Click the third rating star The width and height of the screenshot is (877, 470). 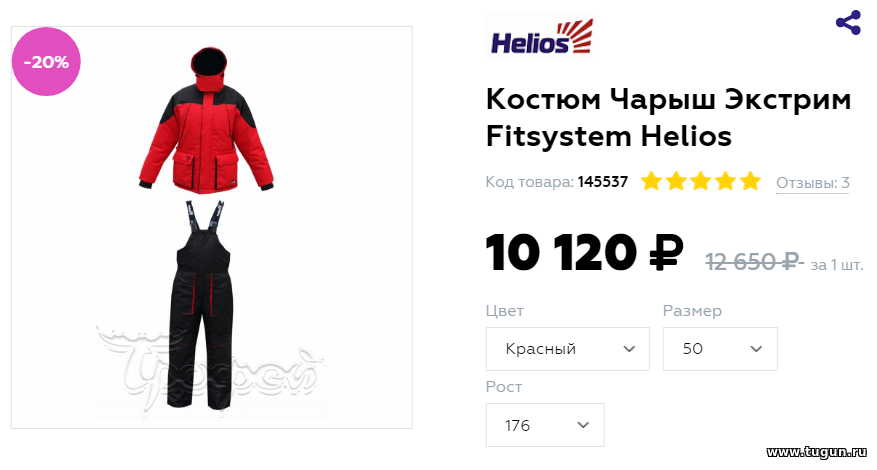[x=700, y=181]
